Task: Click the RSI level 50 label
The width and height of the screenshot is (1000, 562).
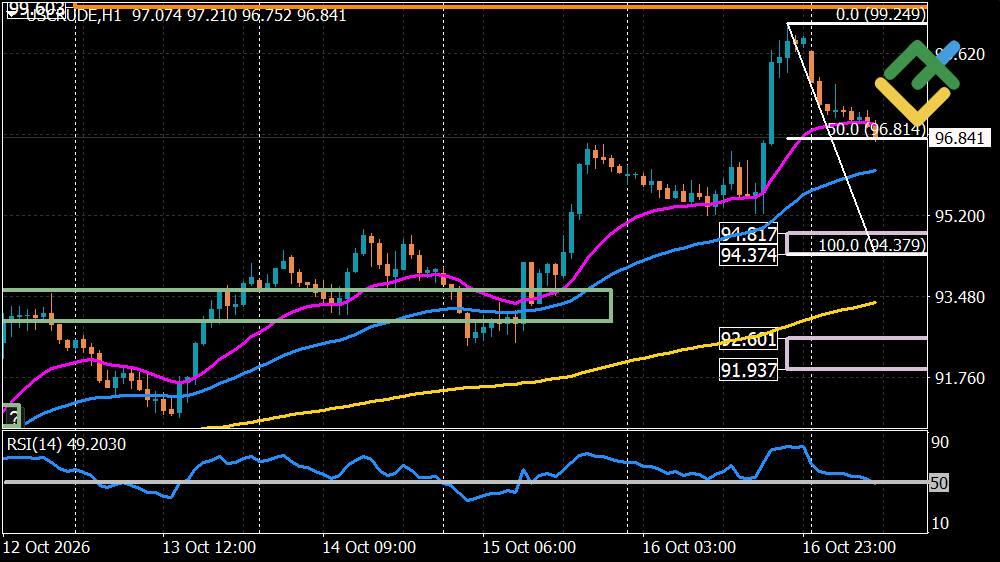Action: (939, 483)
